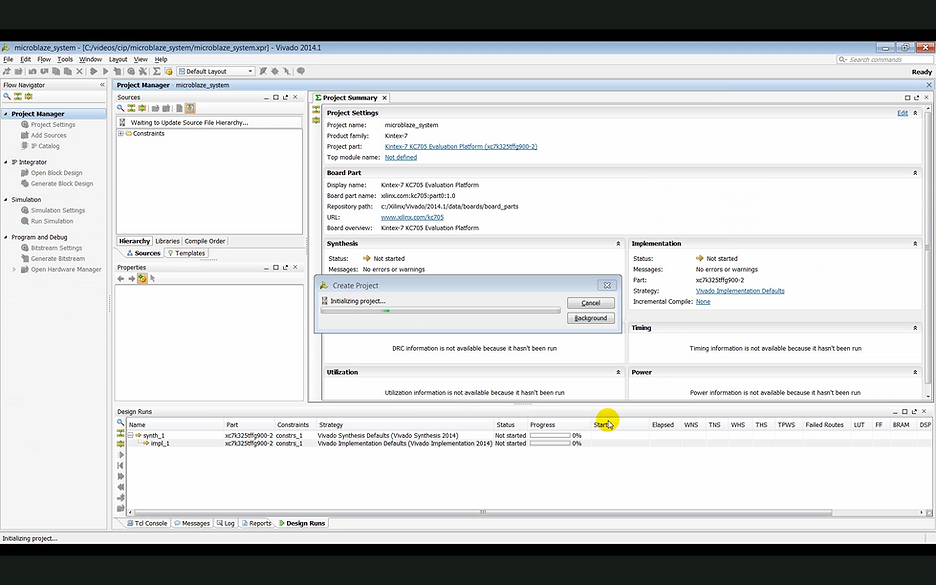Open the Default Layout dropdown

click(x=249, y=72)
